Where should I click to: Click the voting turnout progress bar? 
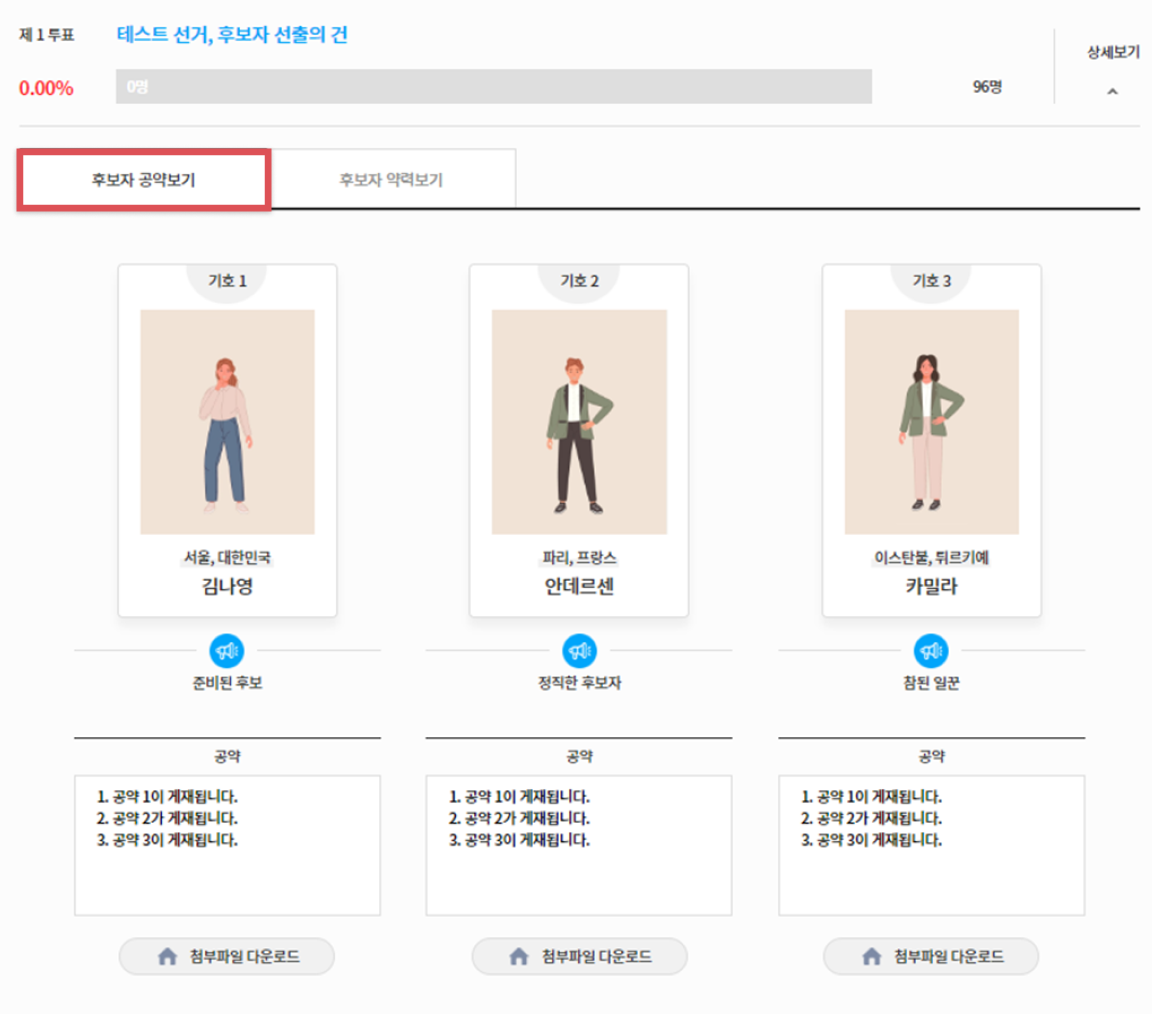pos(494,87)
